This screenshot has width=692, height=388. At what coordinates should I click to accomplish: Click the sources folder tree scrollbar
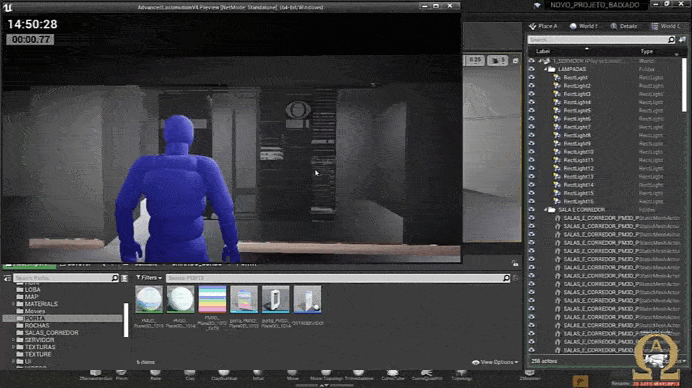point(126,320)
